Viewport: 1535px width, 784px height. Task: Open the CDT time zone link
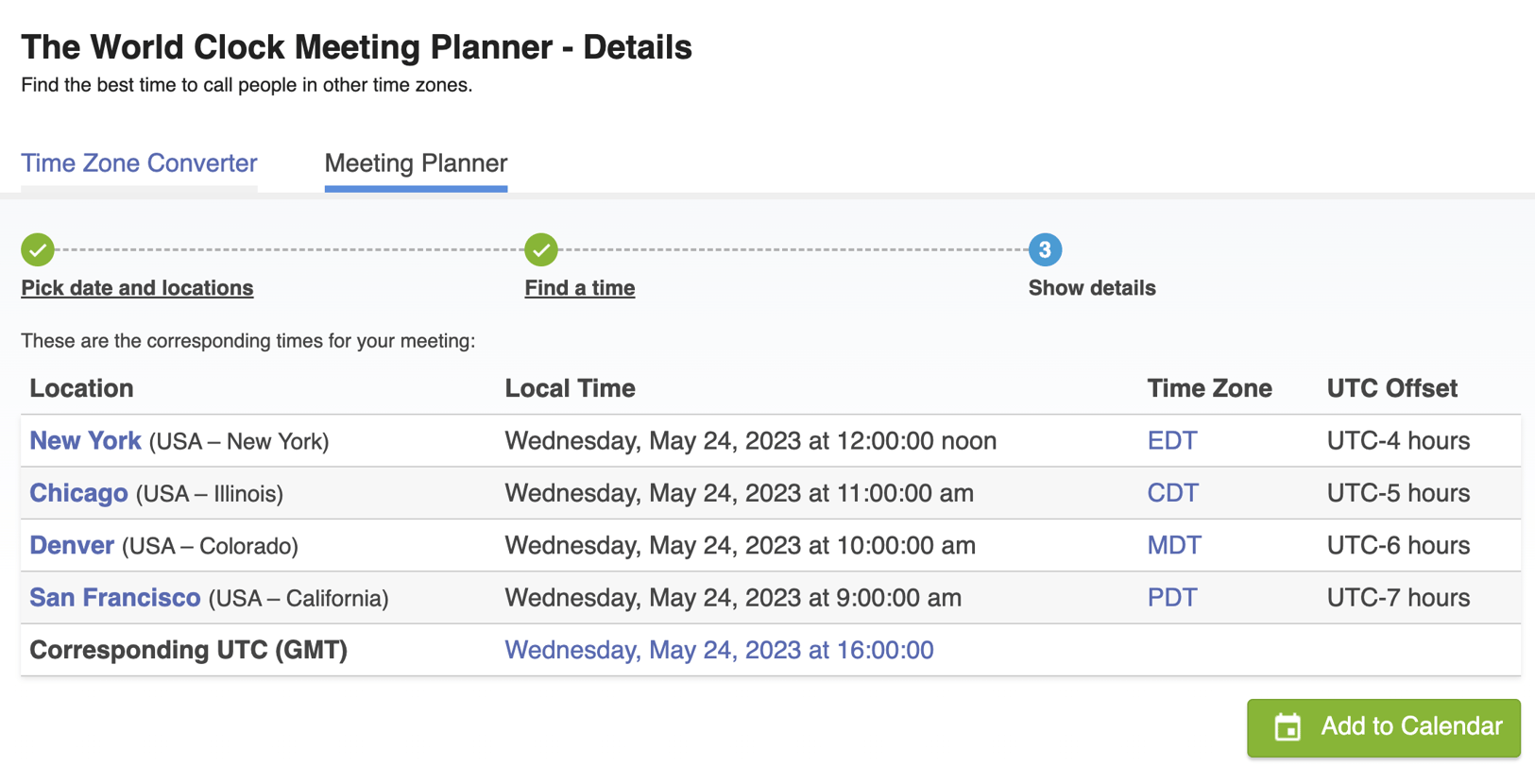coord(1172,493)
